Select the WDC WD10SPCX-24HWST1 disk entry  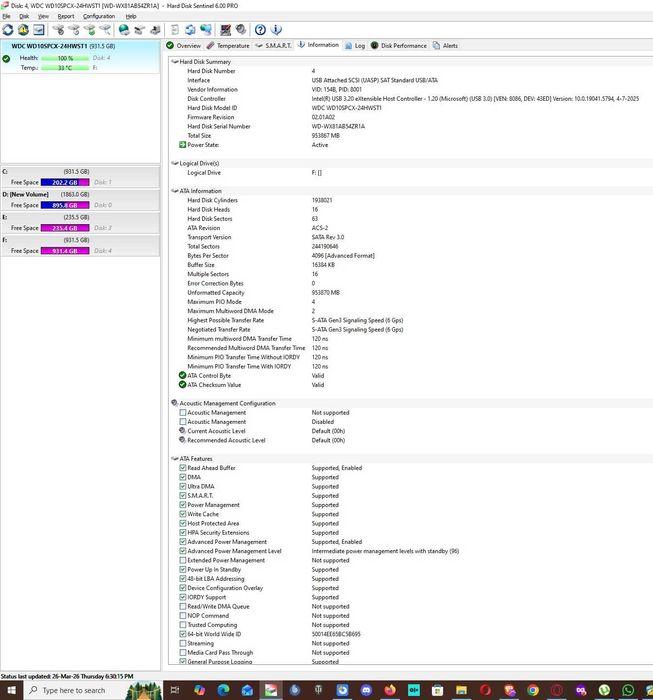click(x=80, y=57)
